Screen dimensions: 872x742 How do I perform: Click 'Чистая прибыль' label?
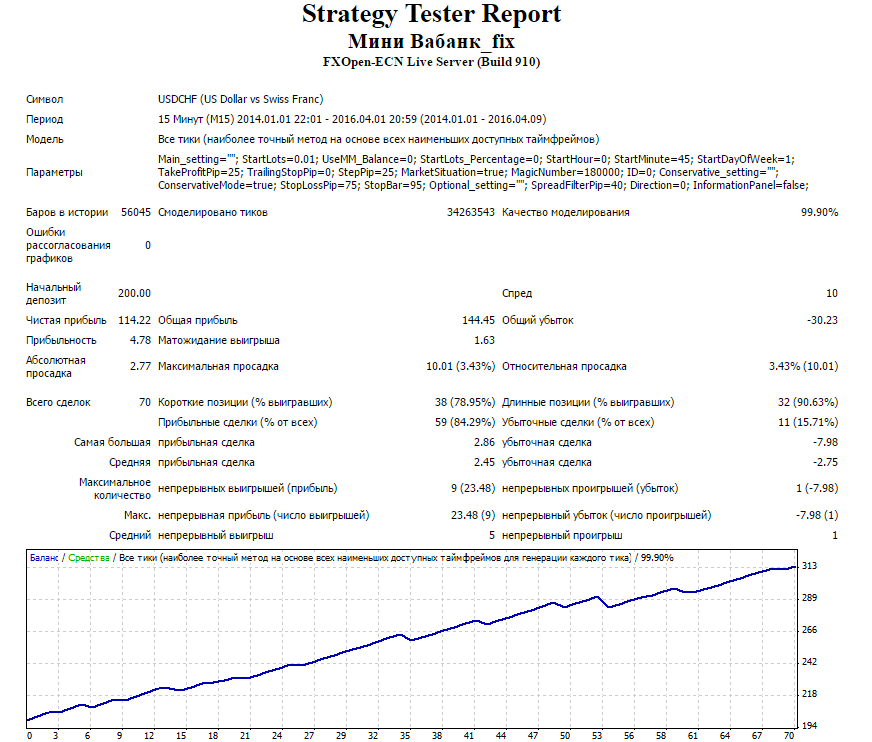66,320
